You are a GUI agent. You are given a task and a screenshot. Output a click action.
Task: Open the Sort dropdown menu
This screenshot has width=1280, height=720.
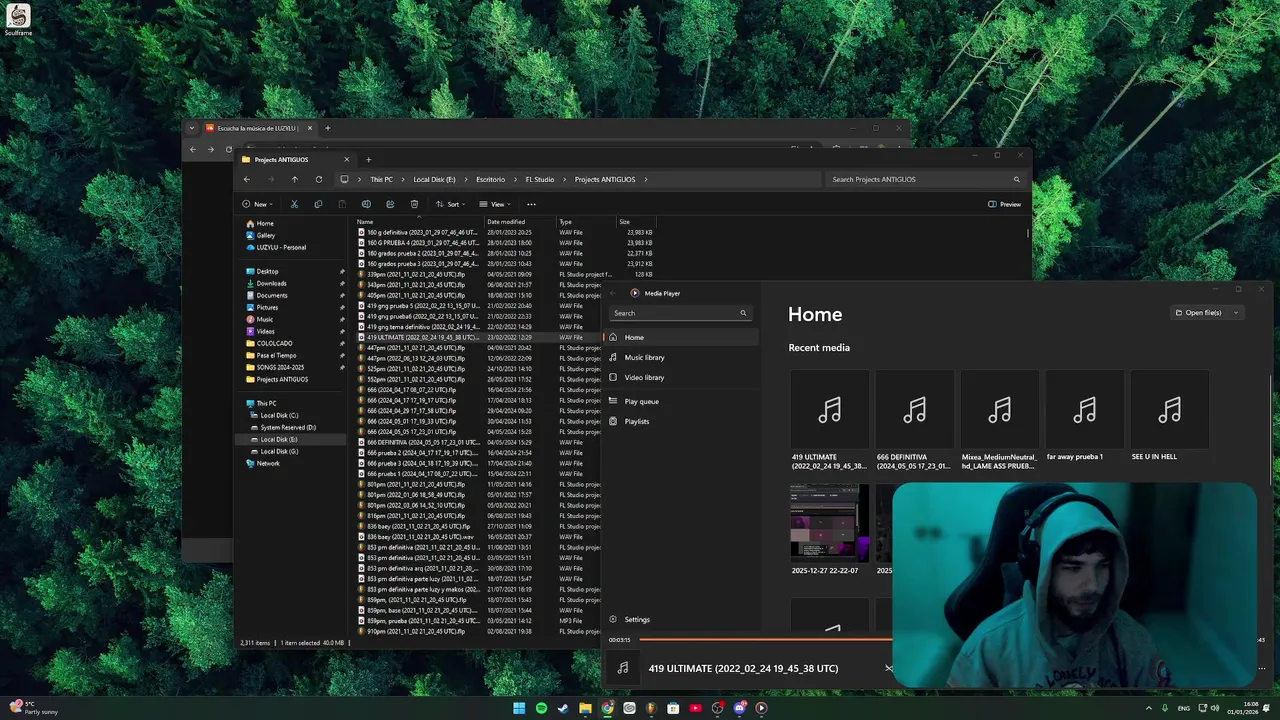pos(450,204)
